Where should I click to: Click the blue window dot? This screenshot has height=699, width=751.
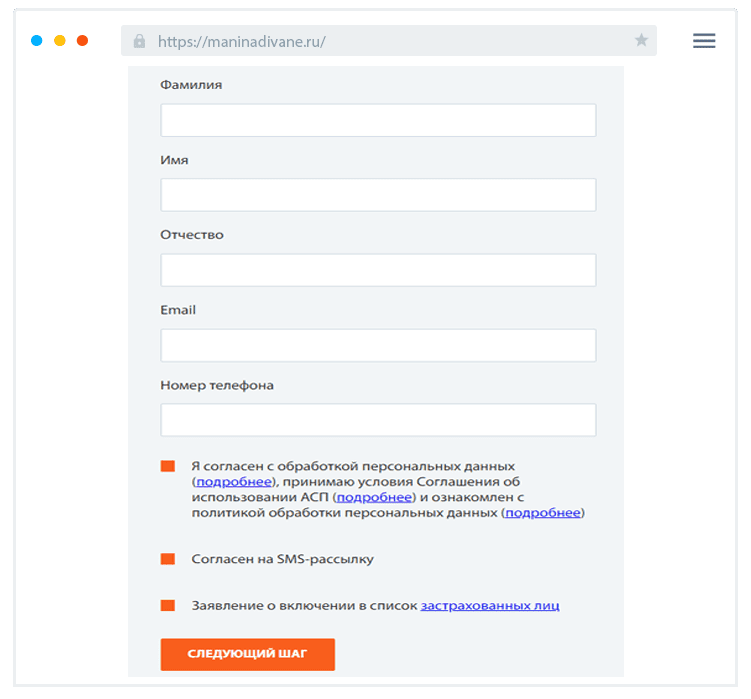tap(37, 41)
